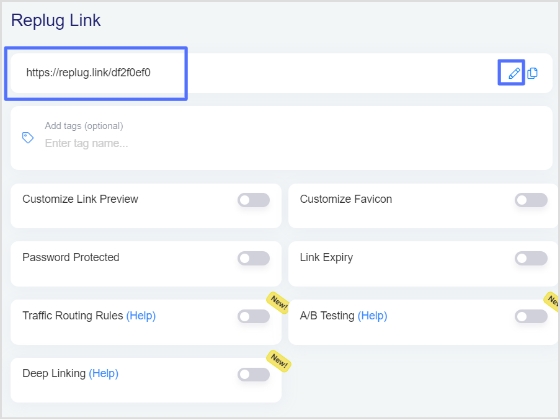Viewport: 560px width, 420px height.
Task: Click the New! badge on Traffic Routing Rules
Action: pos(278,303)
